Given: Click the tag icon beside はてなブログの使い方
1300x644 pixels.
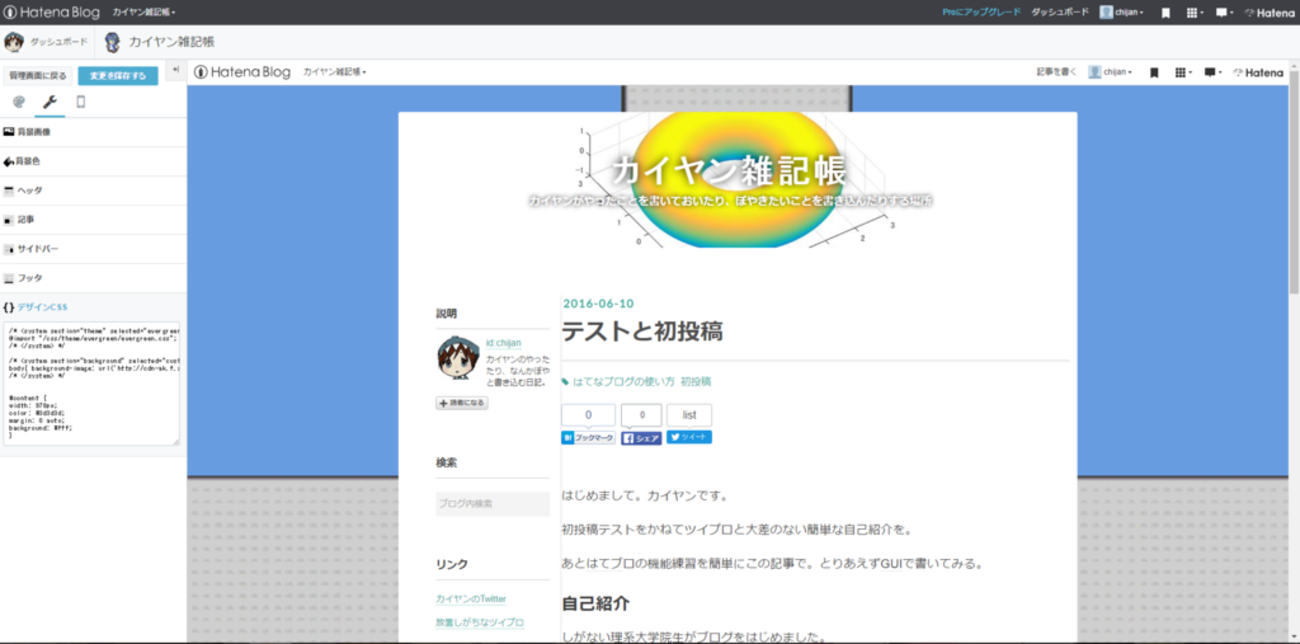Looking at the screenshot, I should pyautogui.click(x=566, y=382).
